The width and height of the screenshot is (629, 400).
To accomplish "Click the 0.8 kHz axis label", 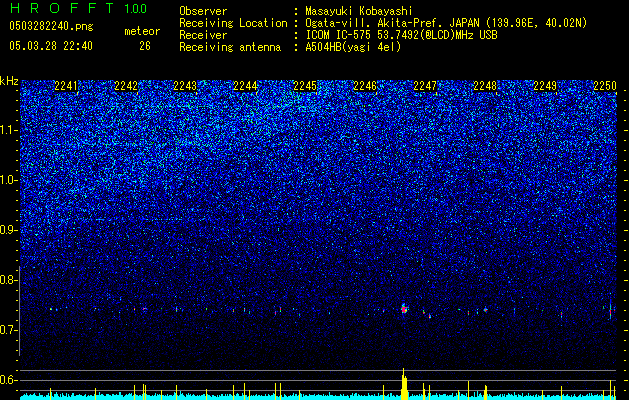I will [9, 280].
